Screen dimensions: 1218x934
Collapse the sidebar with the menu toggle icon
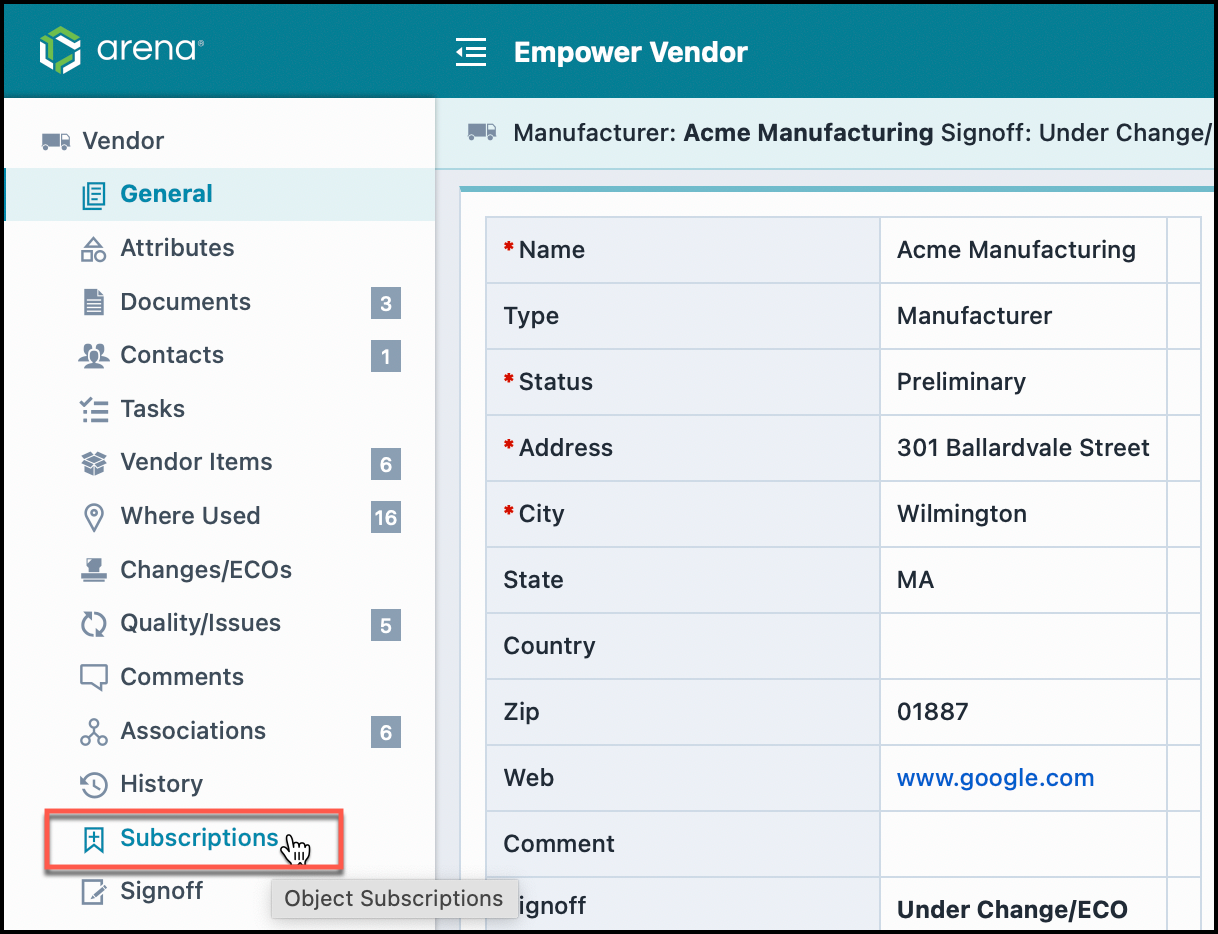pyautogui.click(x=471, y=52)
